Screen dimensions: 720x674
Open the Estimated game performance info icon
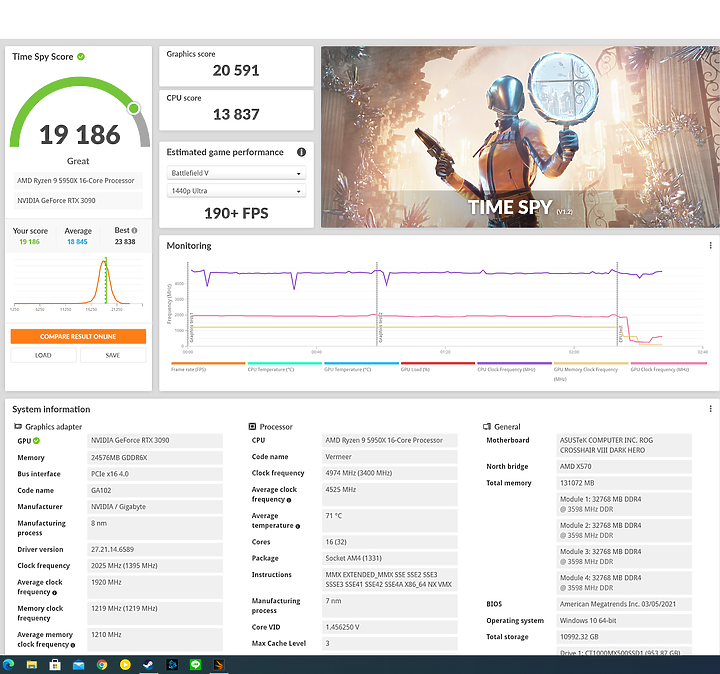point(301,152)
